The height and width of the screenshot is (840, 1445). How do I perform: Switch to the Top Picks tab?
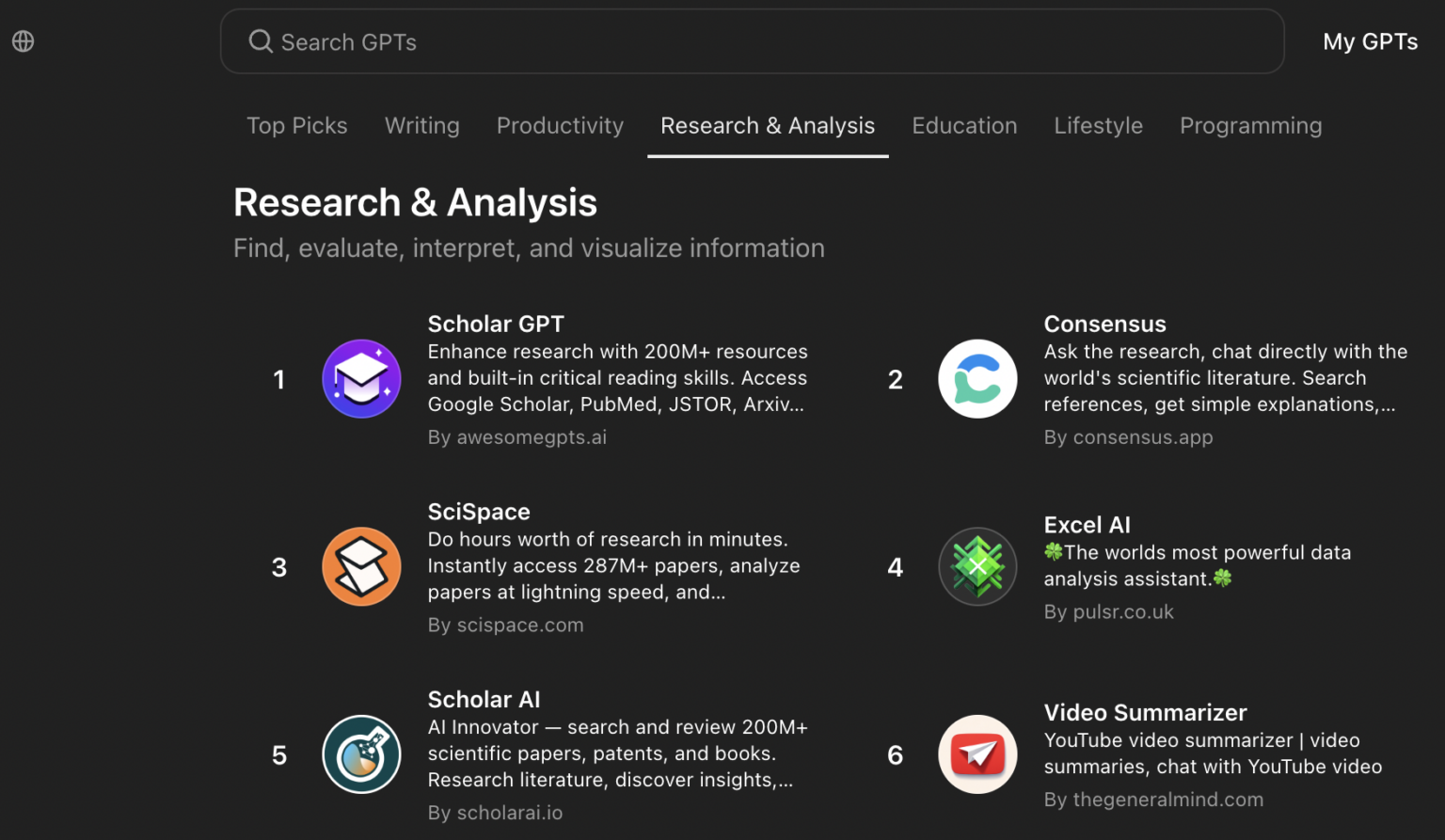click(296, 126)
